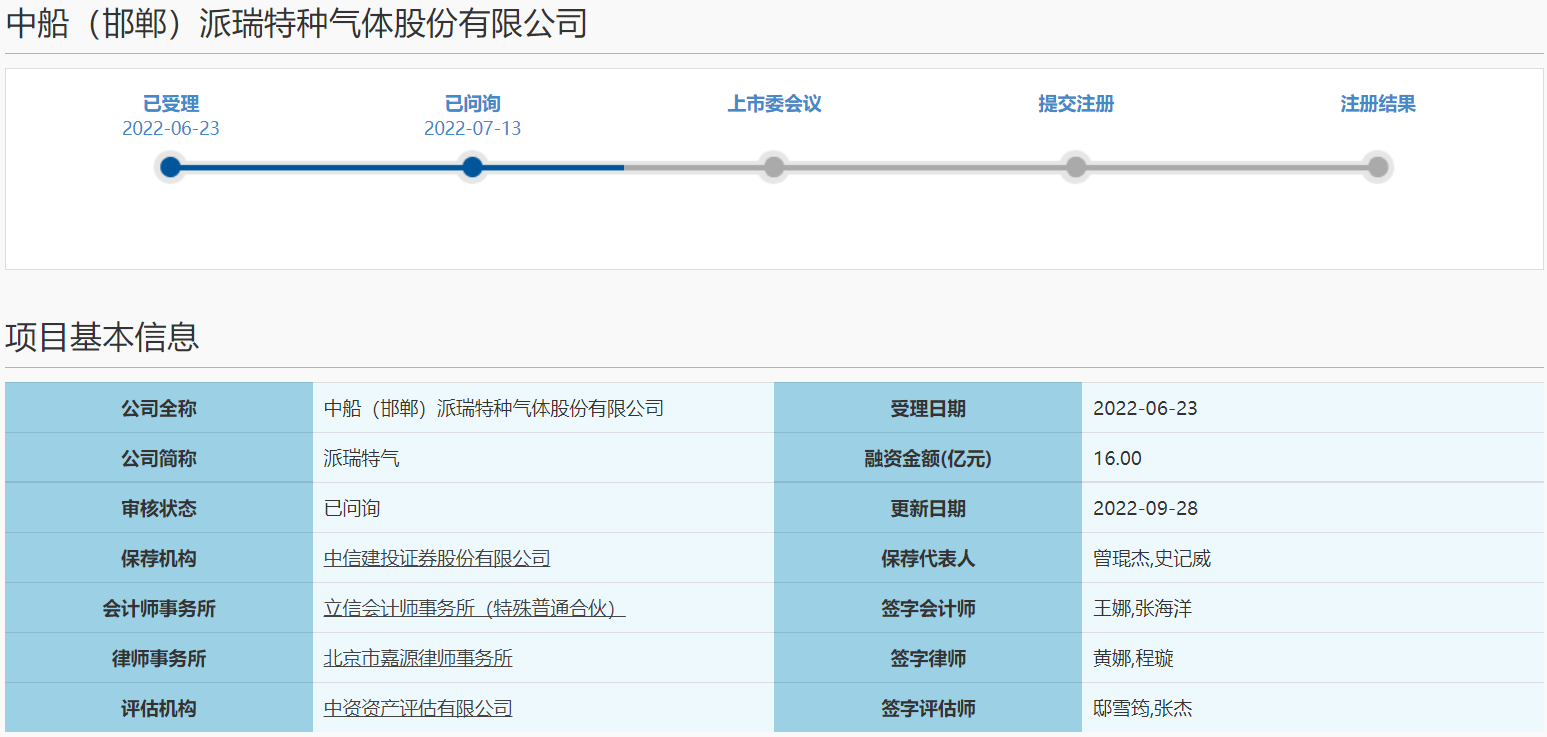Click the 提交注册 progress step marker

[x=1076, y=167]
